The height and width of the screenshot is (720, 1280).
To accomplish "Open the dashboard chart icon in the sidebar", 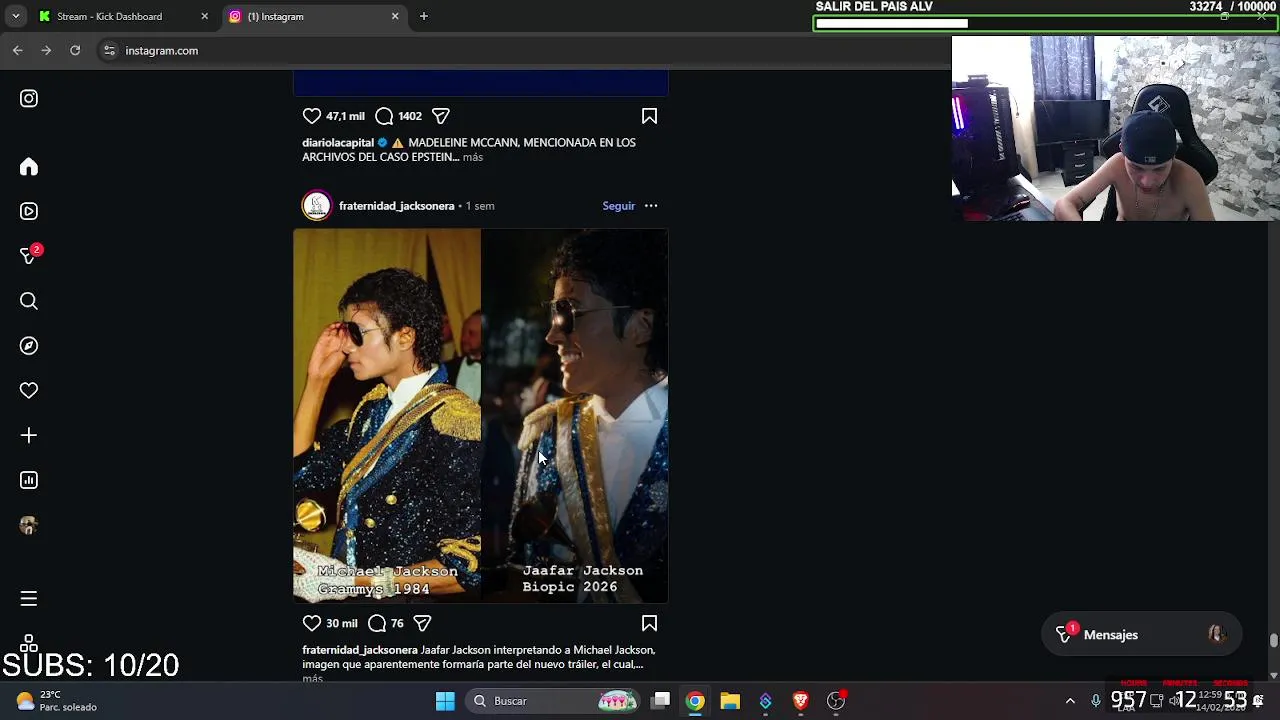I will pos(29,480).
